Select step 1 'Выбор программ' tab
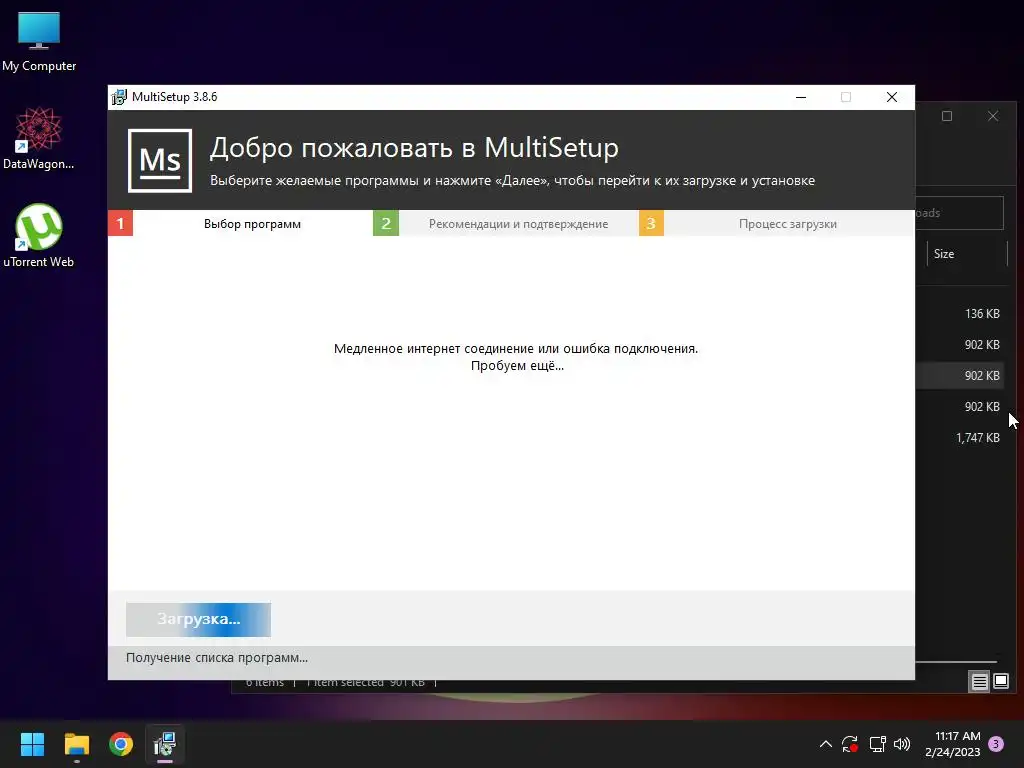 click(240, 223)
